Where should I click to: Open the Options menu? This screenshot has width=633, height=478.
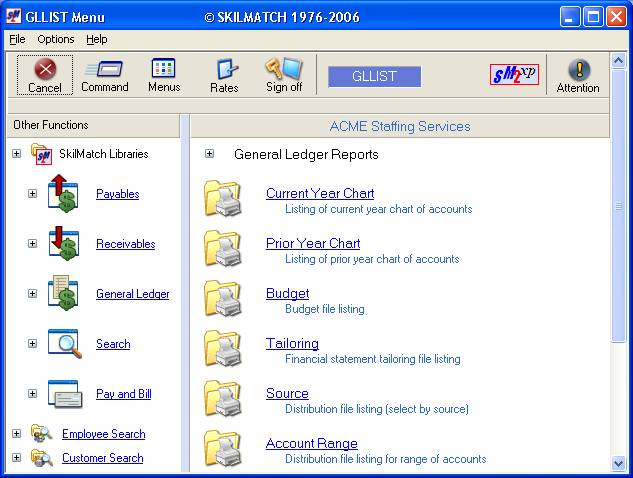coord(56,39)
